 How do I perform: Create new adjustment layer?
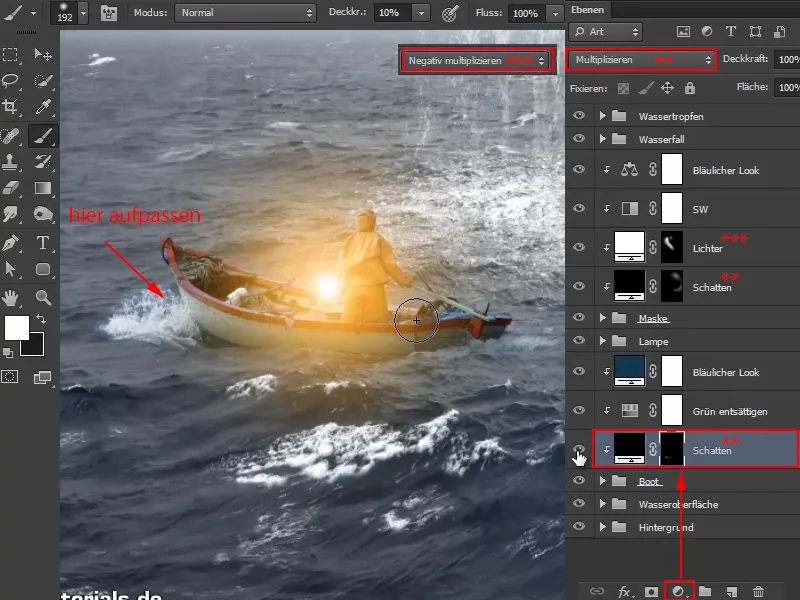click(679, 591)
